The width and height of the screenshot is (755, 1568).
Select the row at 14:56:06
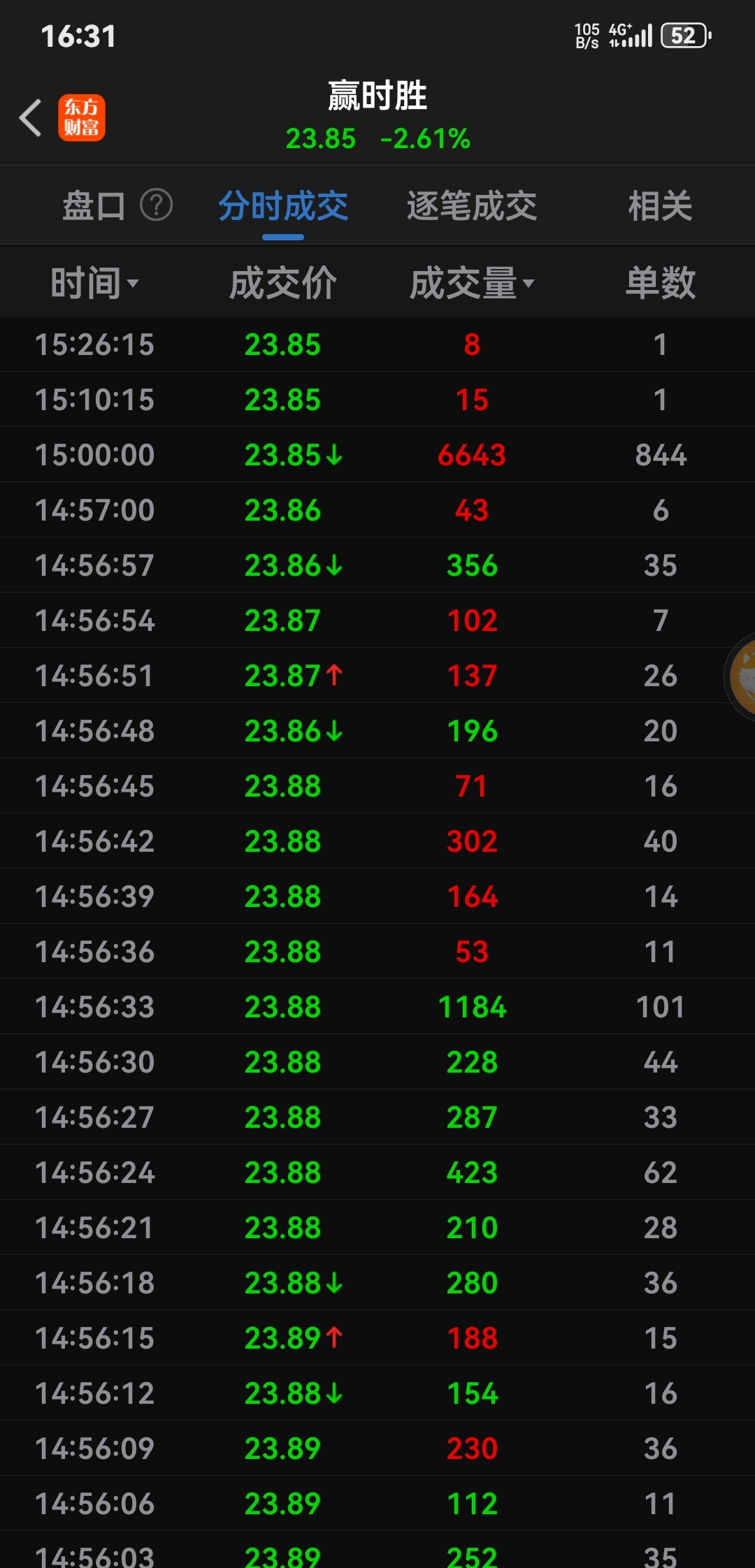pos(377,1504)
